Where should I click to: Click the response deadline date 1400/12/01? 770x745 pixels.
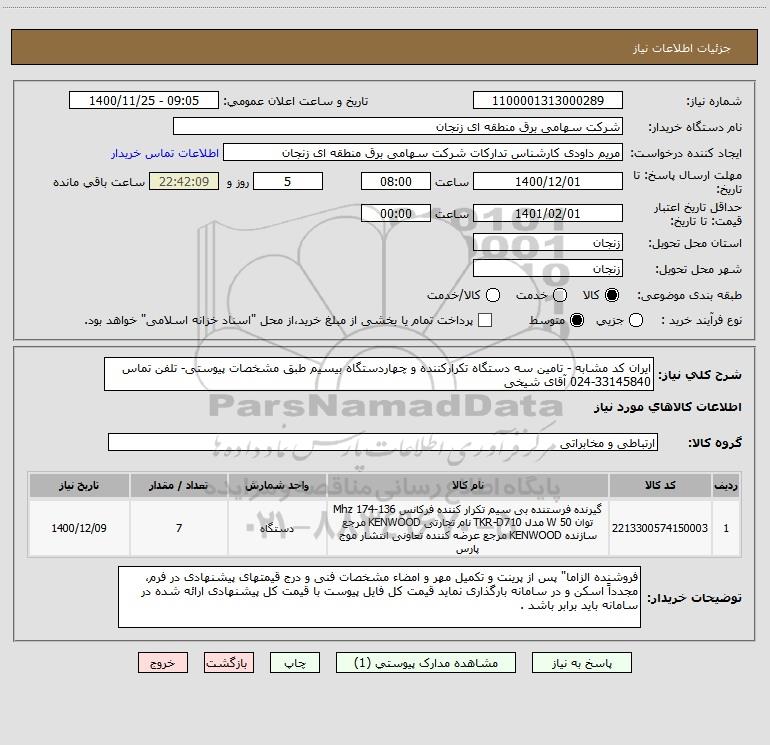(548, 181)
